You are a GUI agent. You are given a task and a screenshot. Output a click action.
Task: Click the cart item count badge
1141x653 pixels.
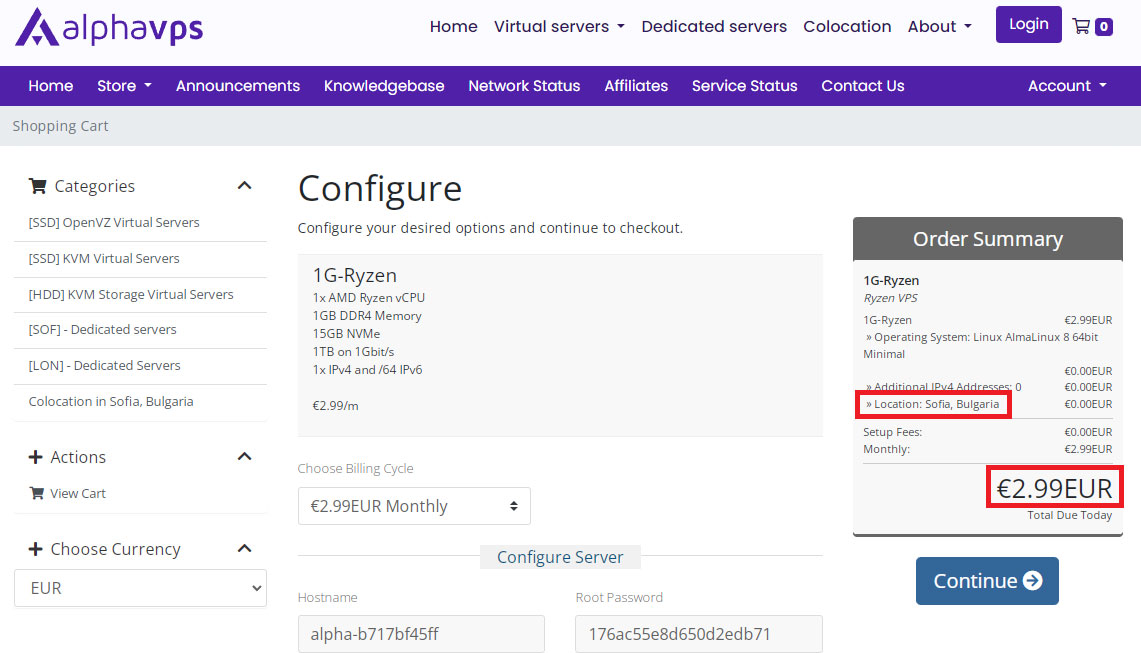click(x=1104, y=27)
